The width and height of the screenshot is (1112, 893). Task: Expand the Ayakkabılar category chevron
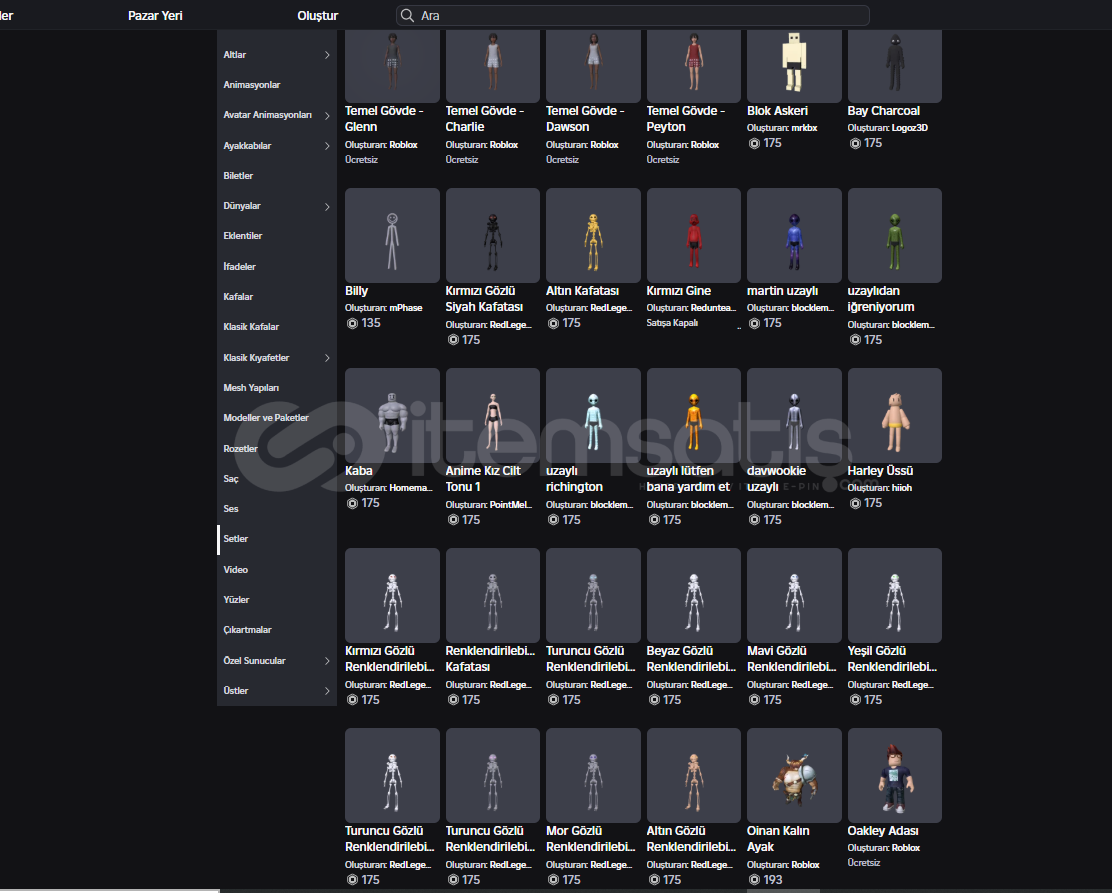(x=327, y=146)
